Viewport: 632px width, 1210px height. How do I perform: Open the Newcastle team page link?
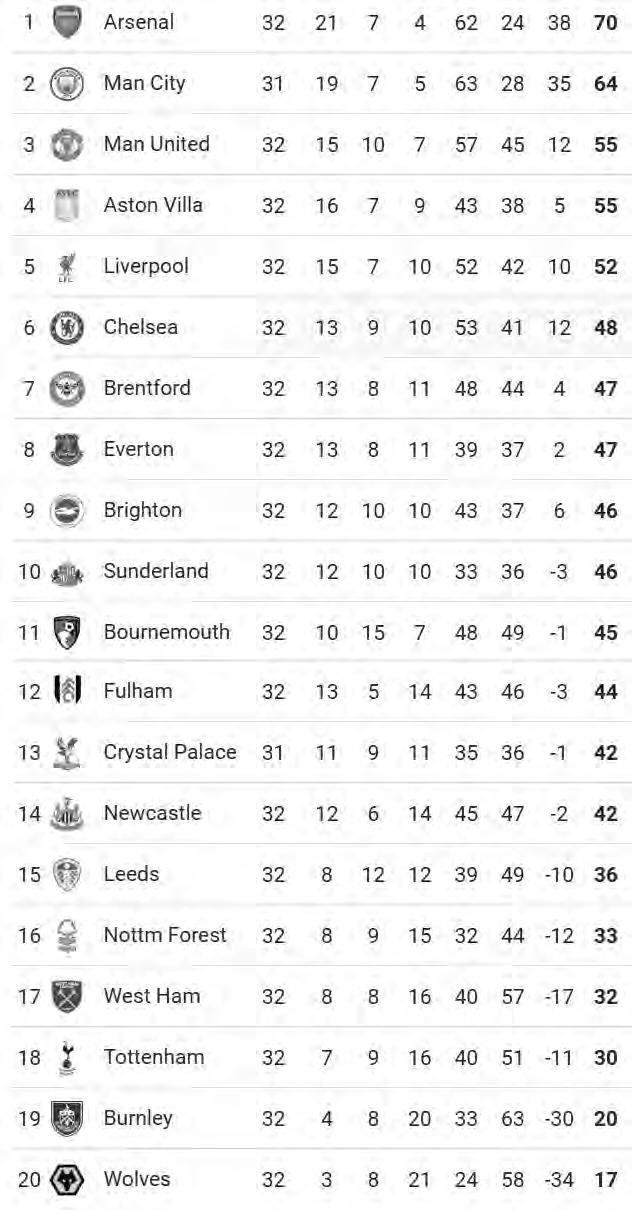point(152,813)
